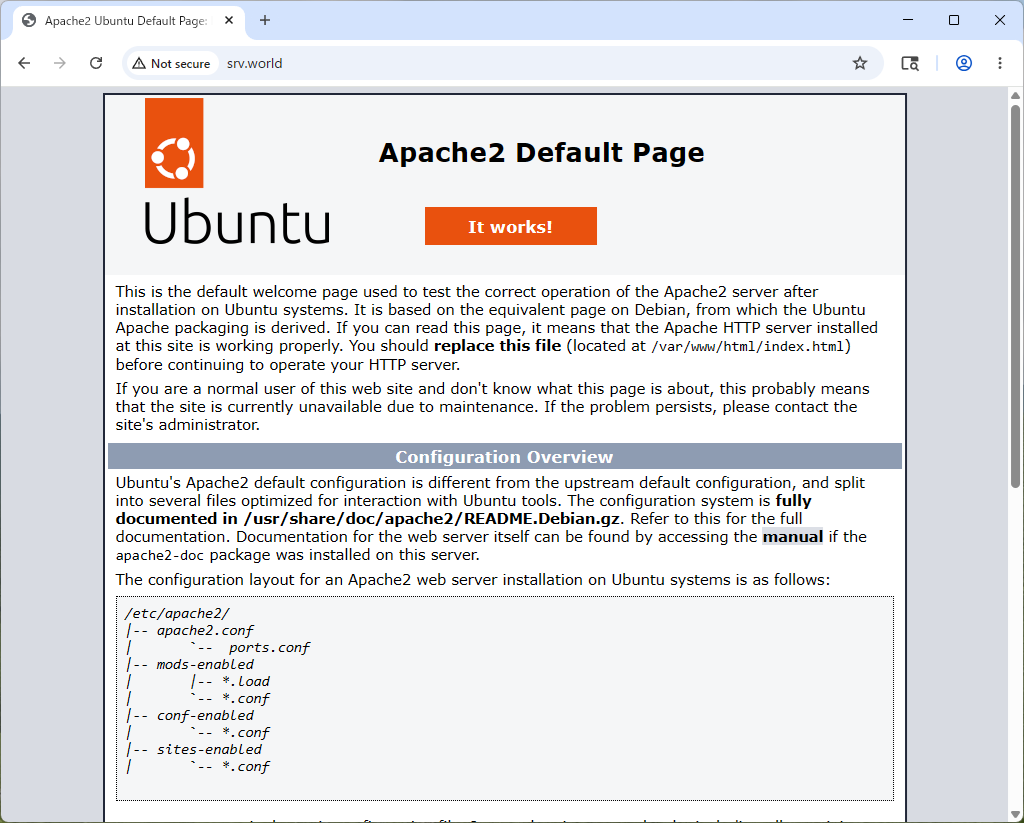Click the mods-enabled entry in the tree
Image resolution: width=1024 pixels, height=823 pixels.
[205, 664]
